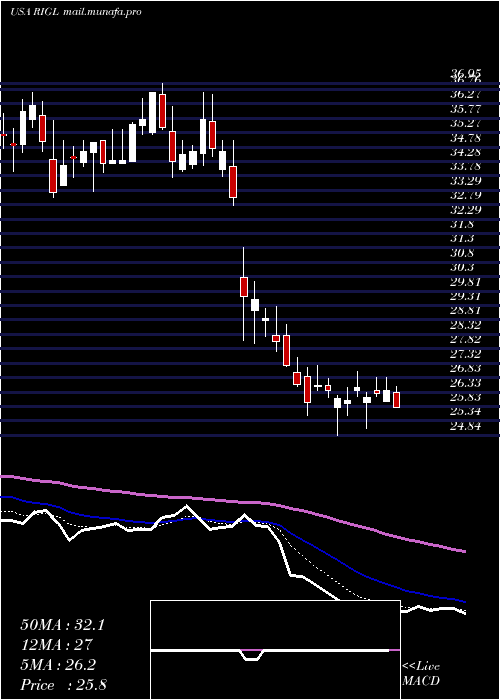500x700 pixels.
Task: Select the 27.32 price axis label
Action: click(465, 354)
